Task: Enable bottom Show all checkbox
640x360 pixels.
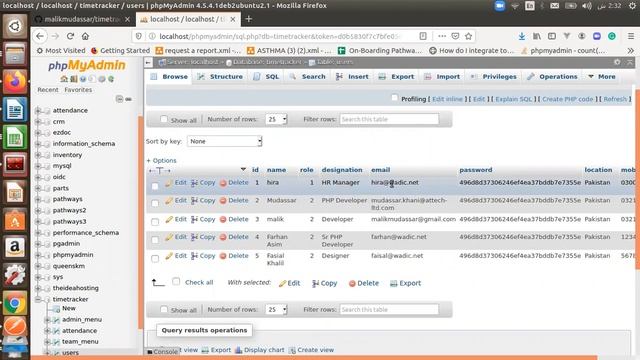Action: (164, 309)
